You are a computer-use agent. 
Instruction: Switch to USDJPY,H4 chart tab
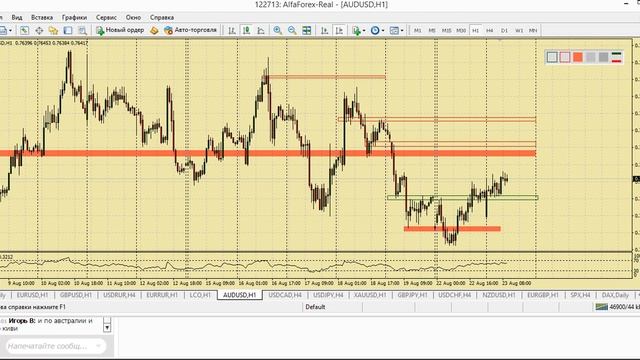(328, 295)
